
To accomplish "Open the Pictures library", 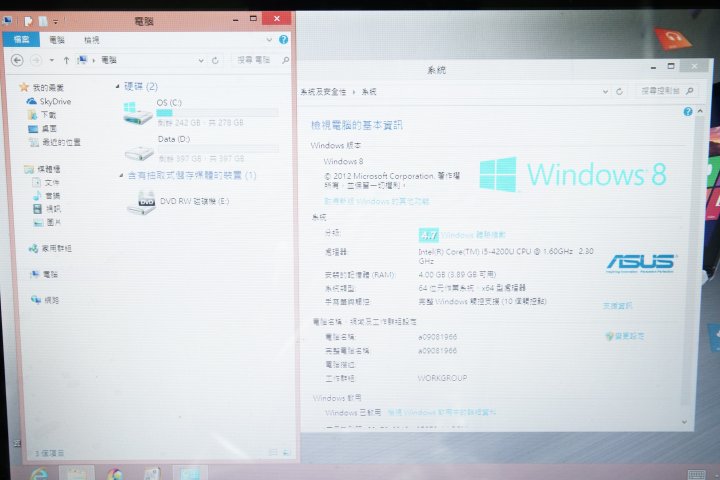I will [47, 222].
